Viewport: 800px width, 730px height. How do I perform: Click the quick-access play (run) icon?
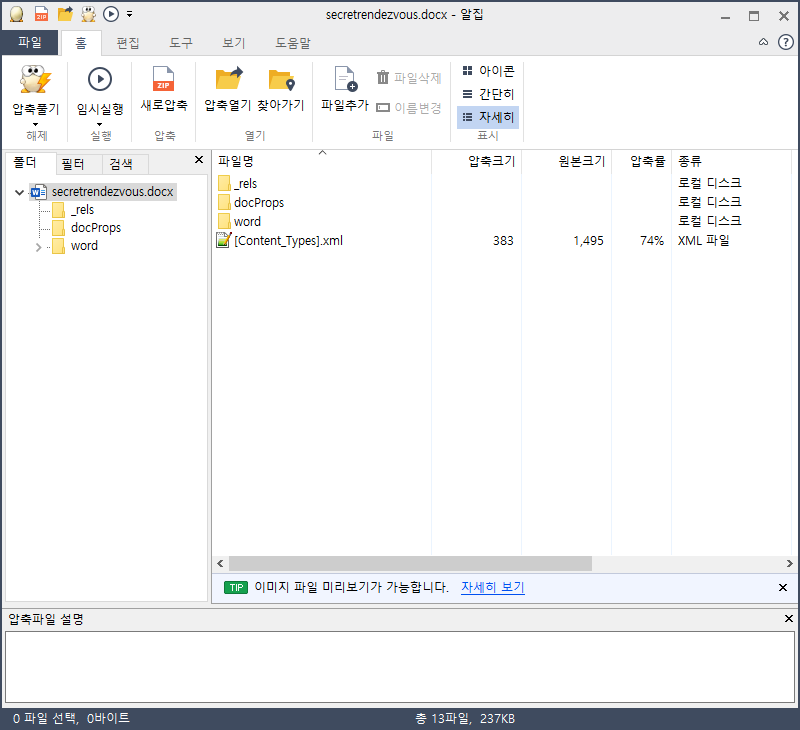111,14
